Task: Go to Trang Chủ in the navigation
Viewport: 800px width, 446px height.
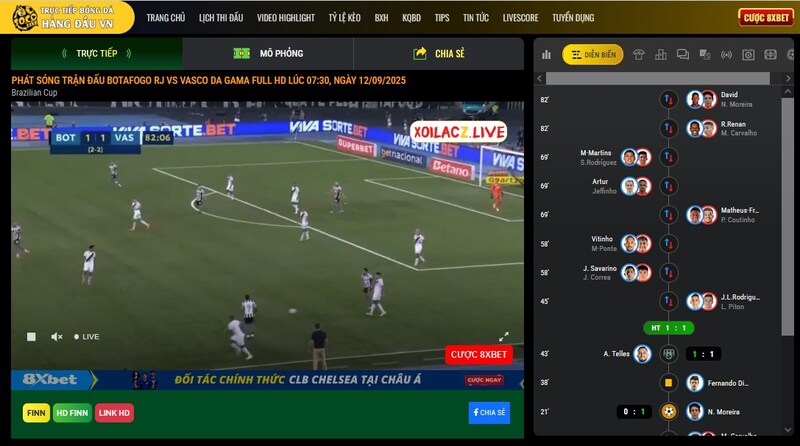Action: pos(166,18)
